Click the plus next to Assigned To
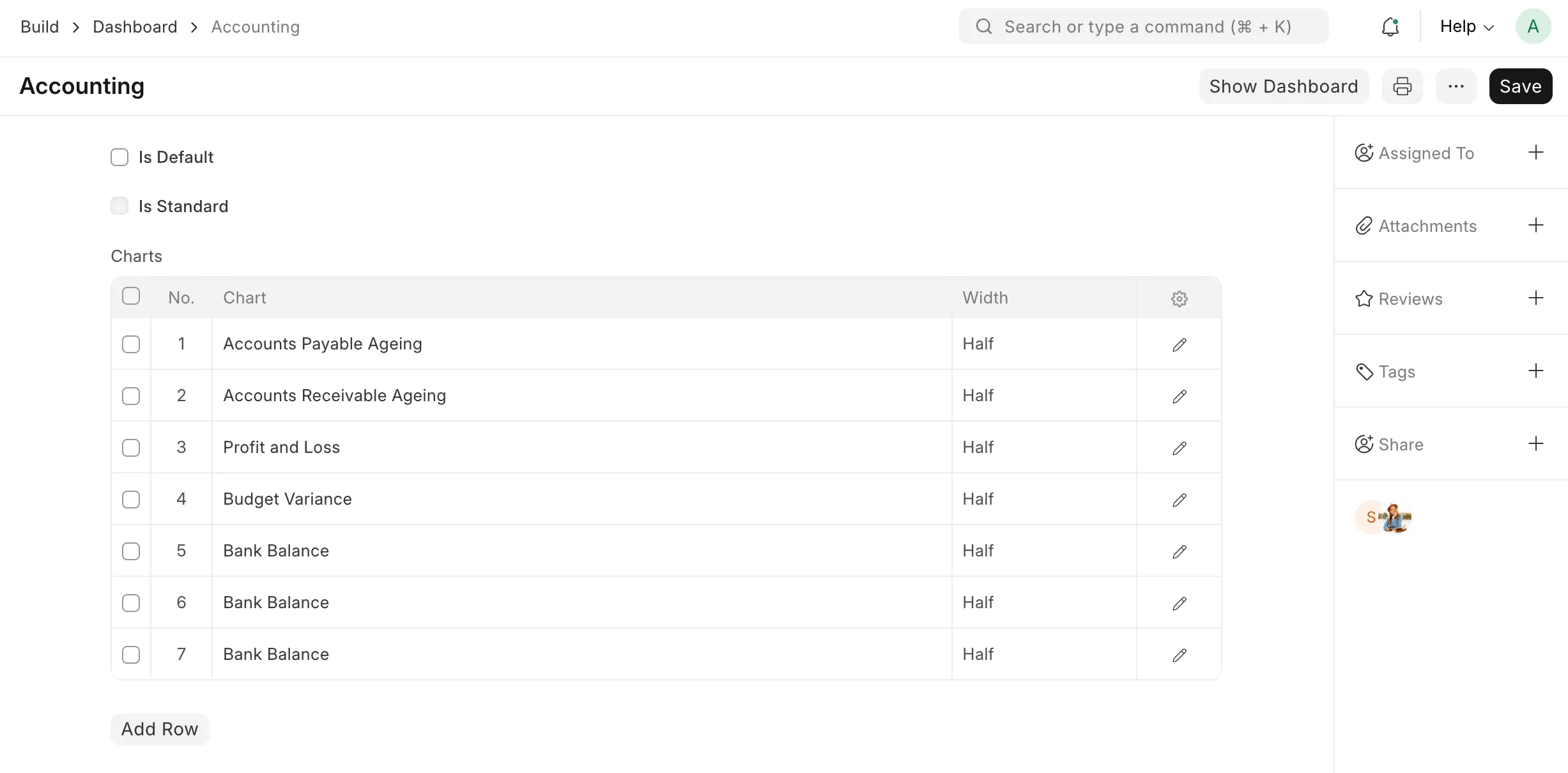This screenshot has width=1568, height=773. [1535, 153]
